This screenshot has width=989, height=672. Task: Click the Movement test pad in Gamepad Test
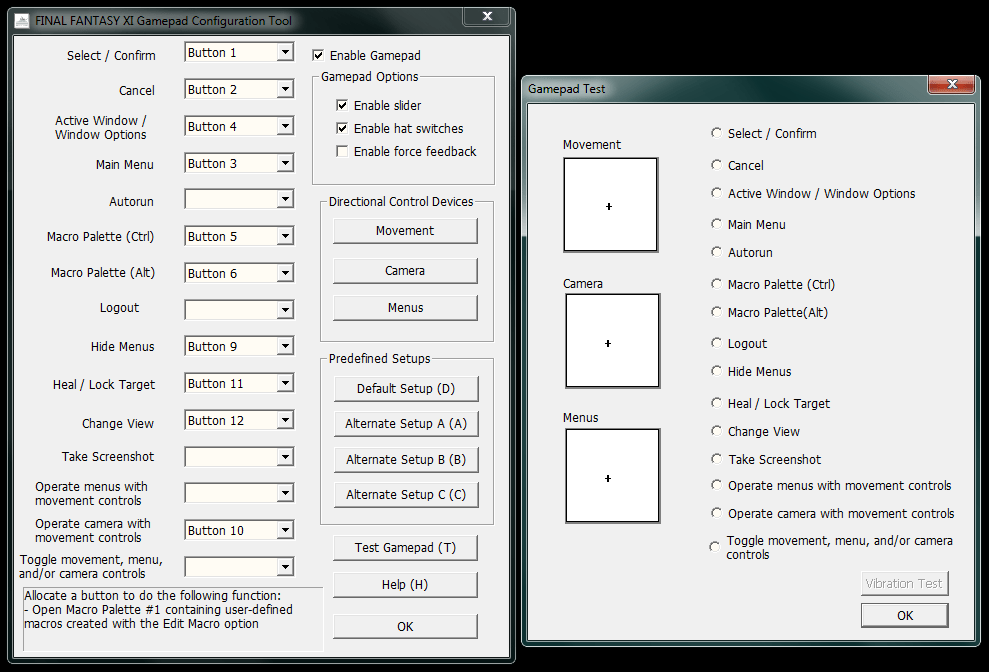point(611,205)
